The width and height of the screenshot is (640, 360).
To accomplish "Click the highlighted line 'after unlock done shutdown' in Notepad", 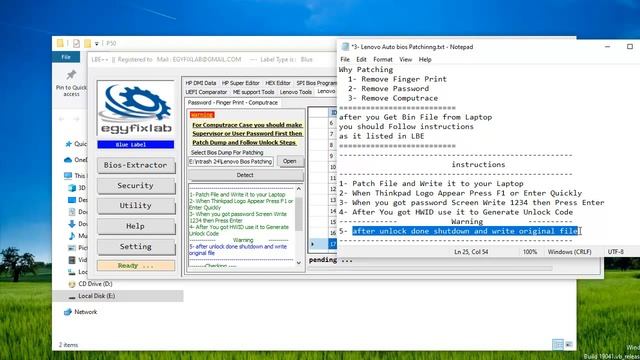I will pyautogui.click(x=465, y=231).
